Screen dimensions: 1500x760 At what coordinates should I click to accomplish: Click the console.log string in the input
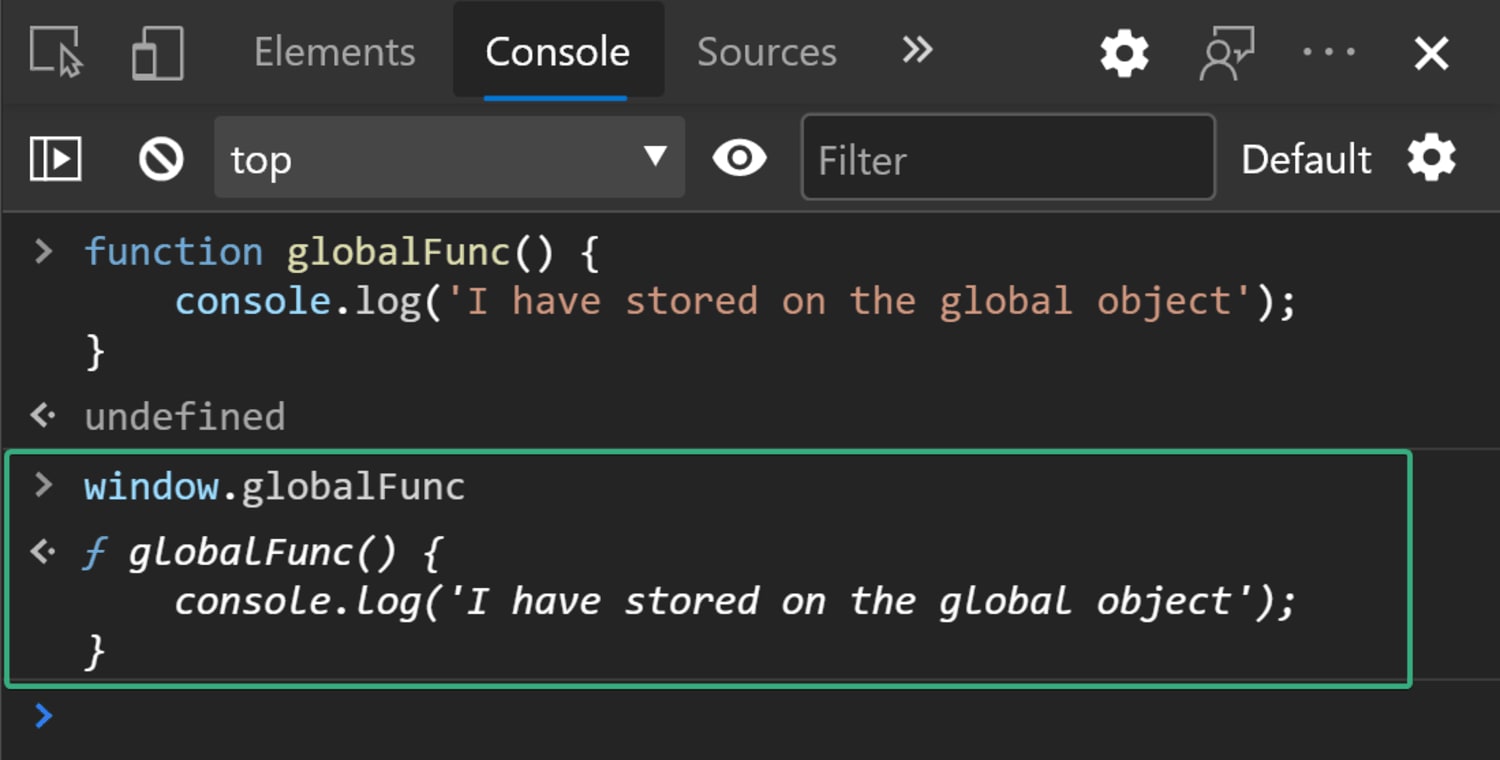[848, 301]
